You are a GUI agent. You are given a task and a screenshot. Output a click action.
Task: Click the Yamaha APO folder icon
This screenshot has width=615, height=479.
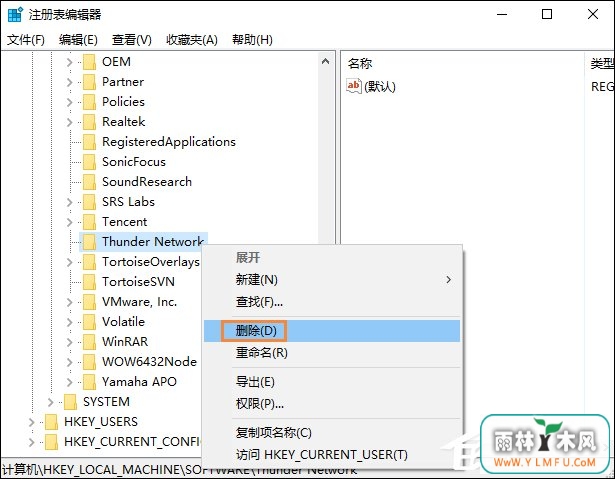tap(89, 382)
